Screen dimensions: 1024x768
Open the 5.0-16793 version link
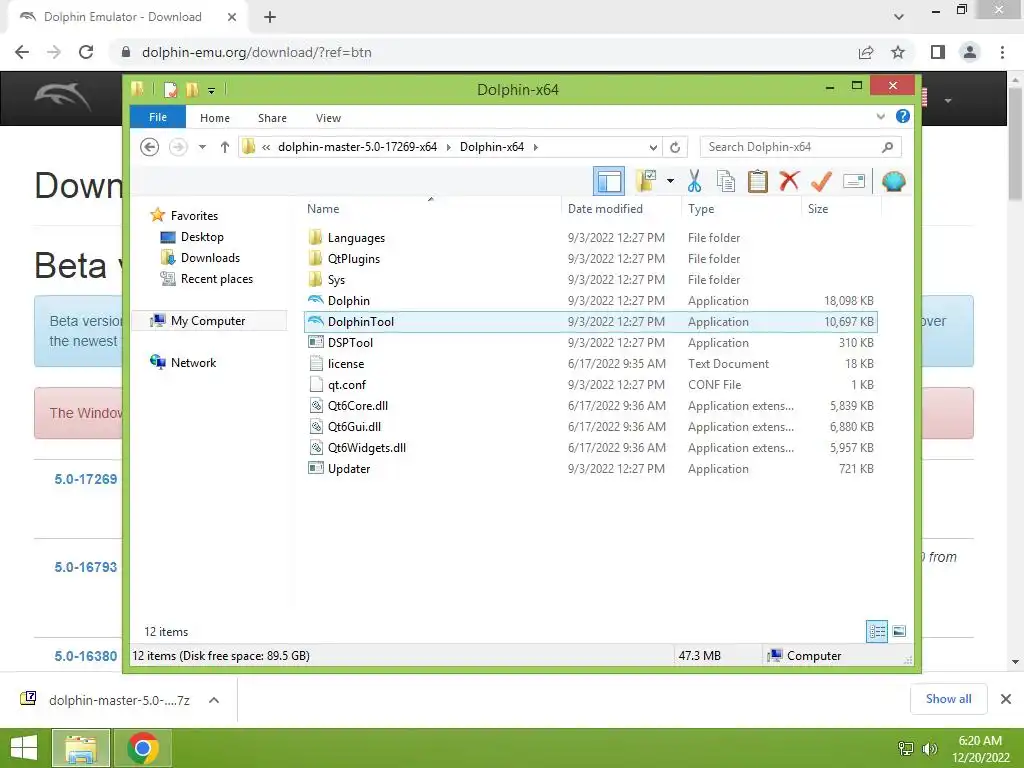click(x=86, y=567)
